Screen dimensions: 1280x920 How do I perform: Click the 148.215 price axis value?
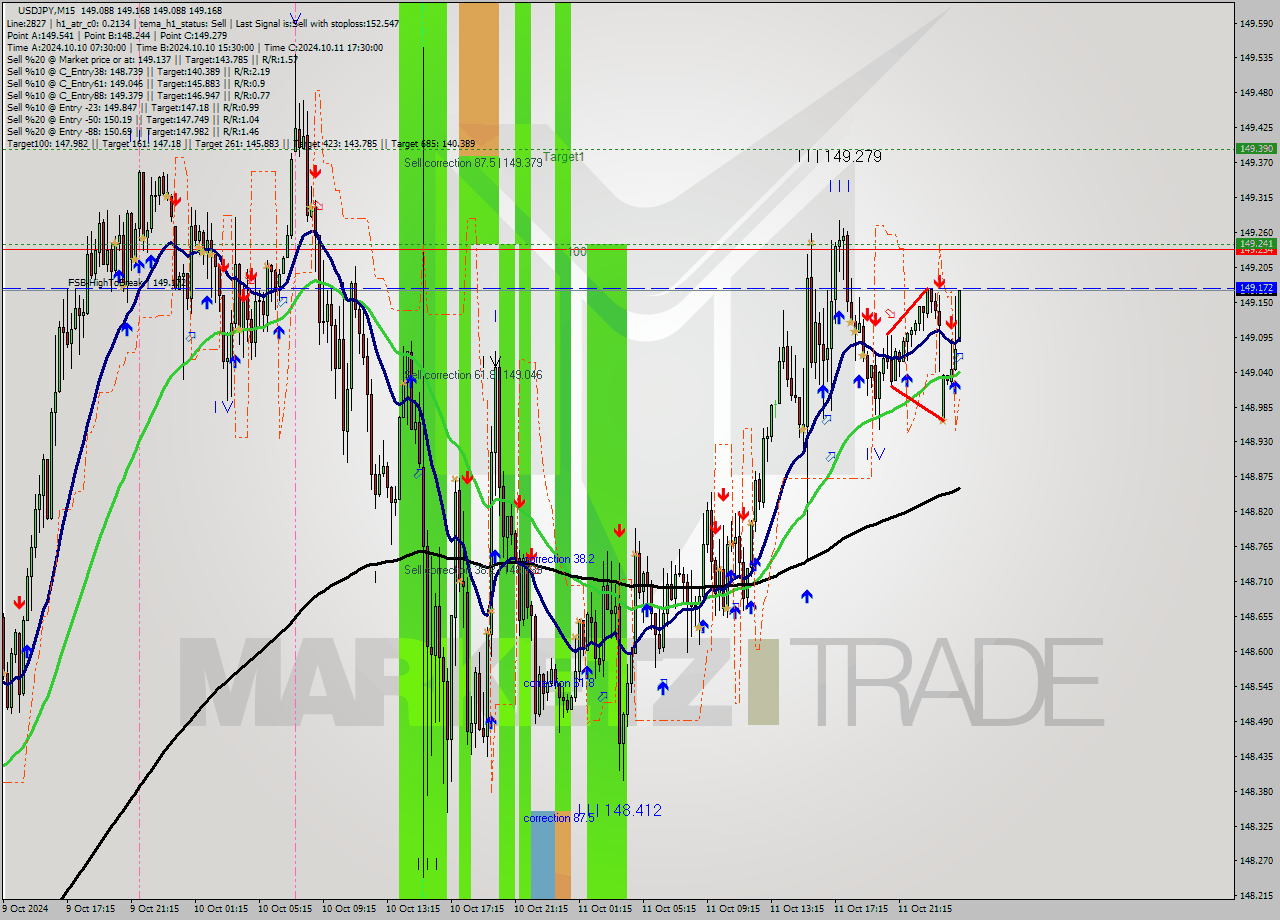coord(1256,896)
